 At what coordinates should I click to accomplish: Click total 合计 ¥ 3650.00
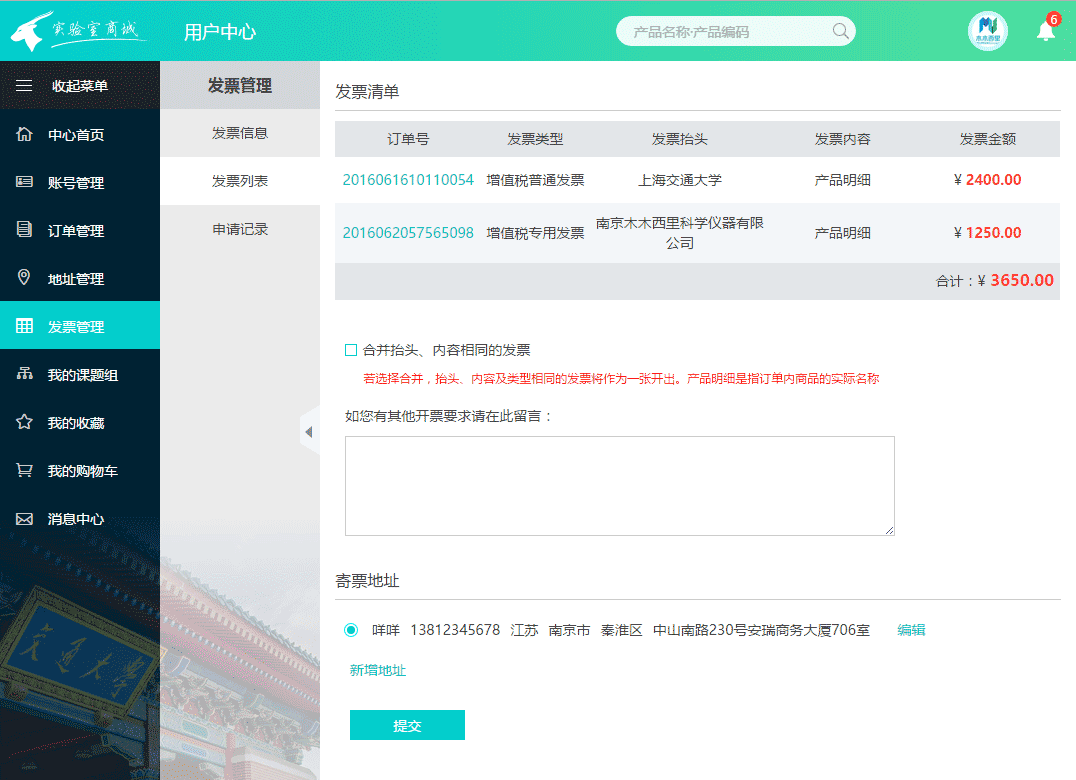pos(994,281)
